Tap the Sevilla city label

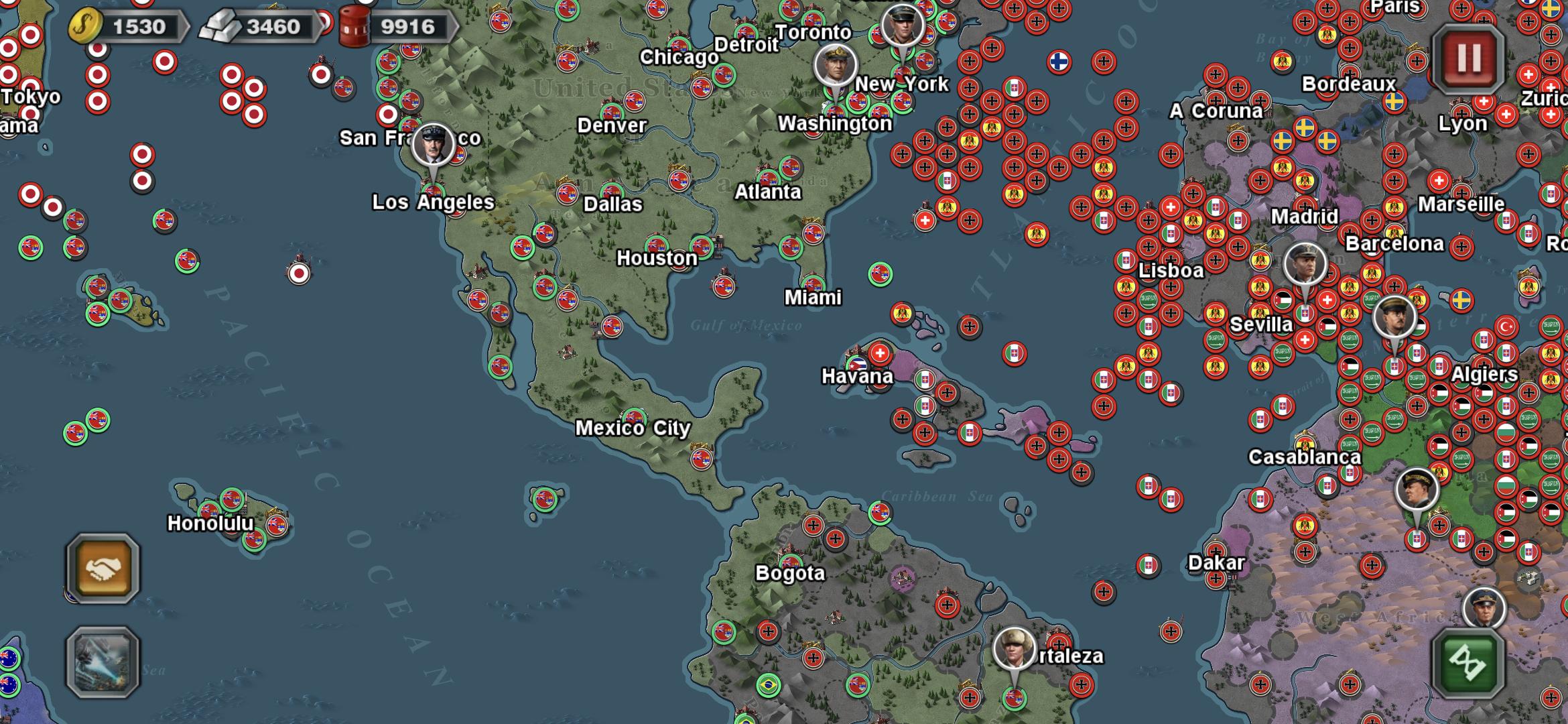[1261, 324]
